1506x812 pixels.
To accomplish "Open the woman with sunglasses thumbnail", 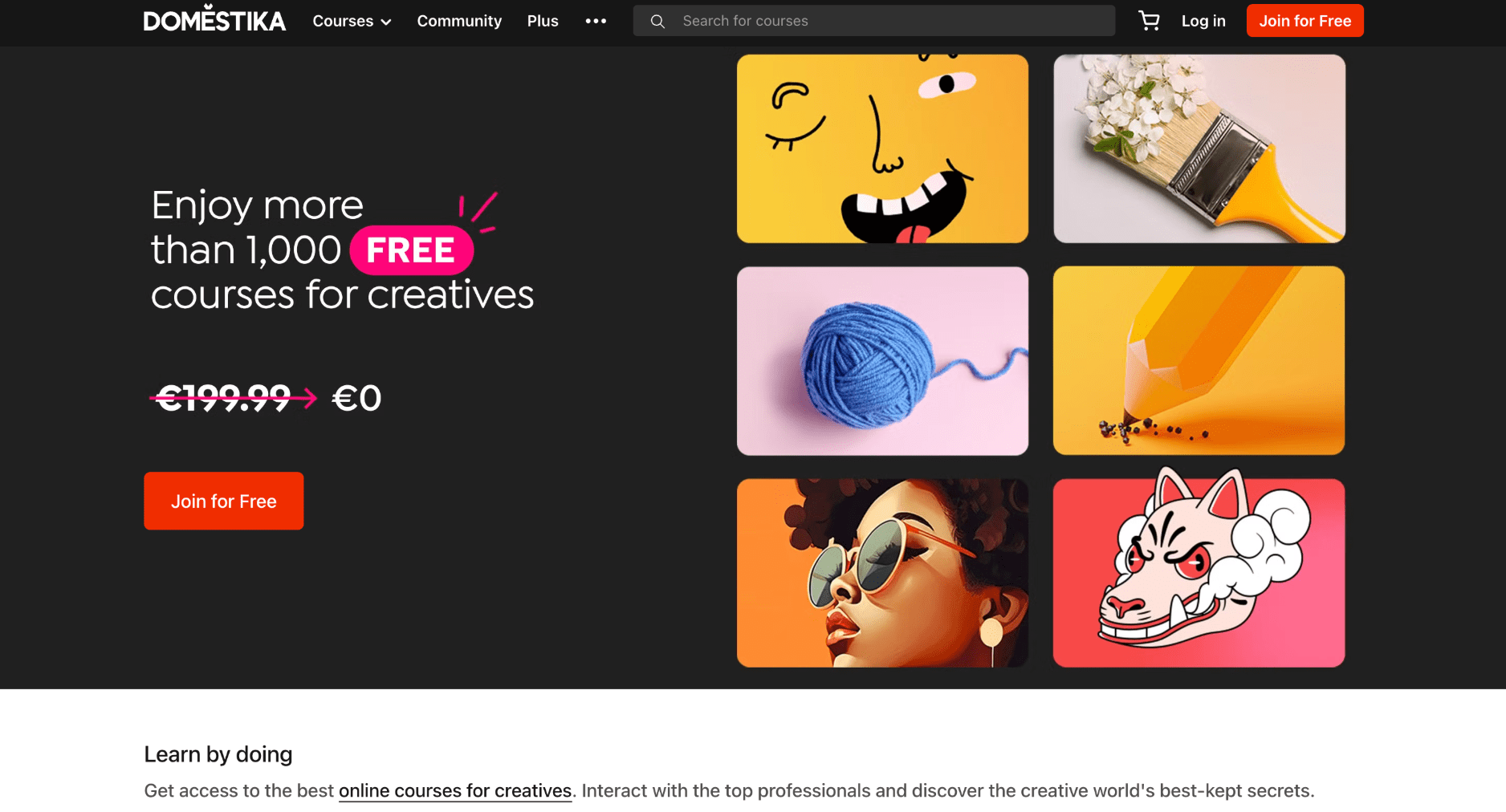I will tap(882, 573).
